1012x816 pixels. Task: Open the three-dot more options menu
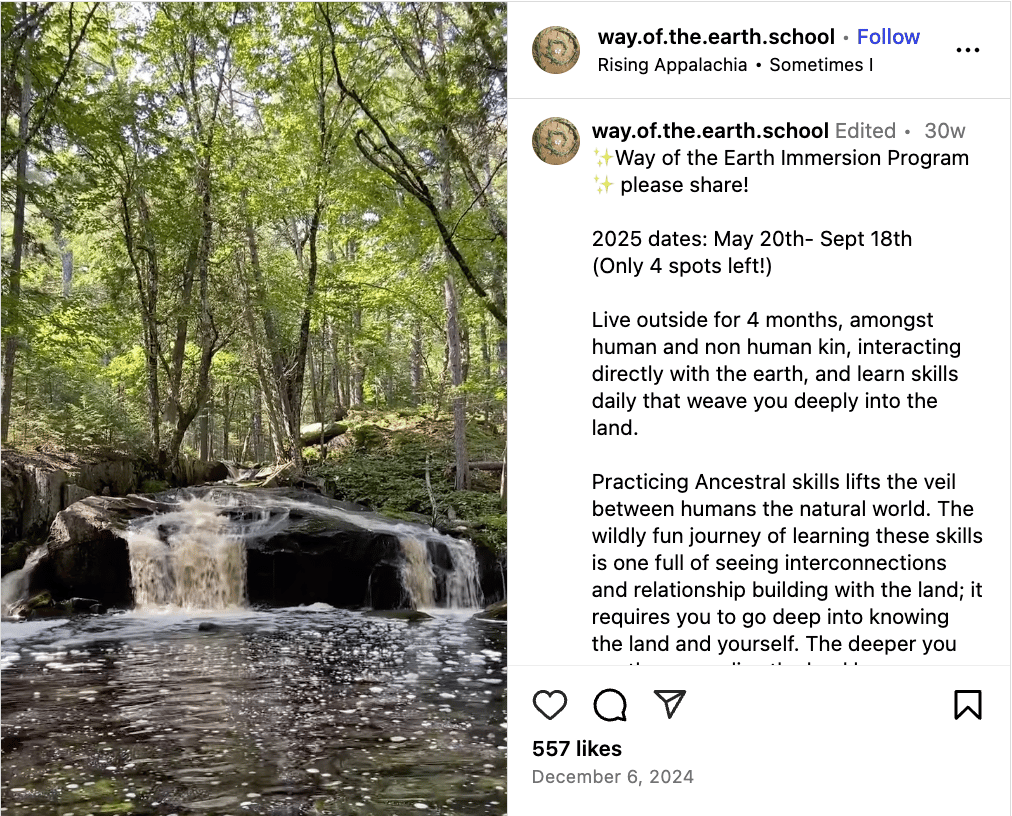pyautogui.click(x=967, y=50)
